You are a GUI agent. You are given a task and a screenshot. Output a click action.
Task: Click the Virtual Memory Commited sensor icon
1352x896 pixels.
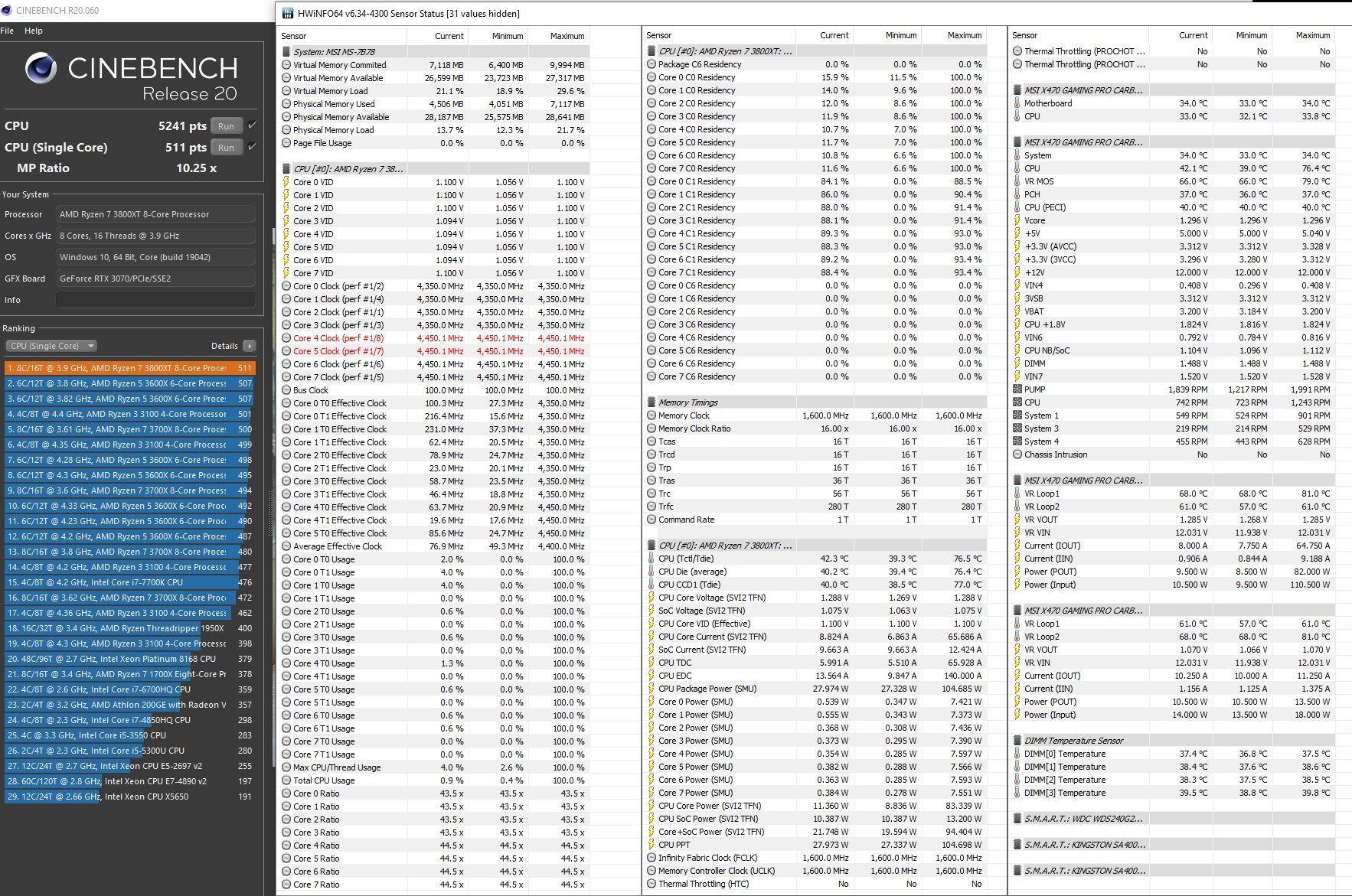pos(287,65)
